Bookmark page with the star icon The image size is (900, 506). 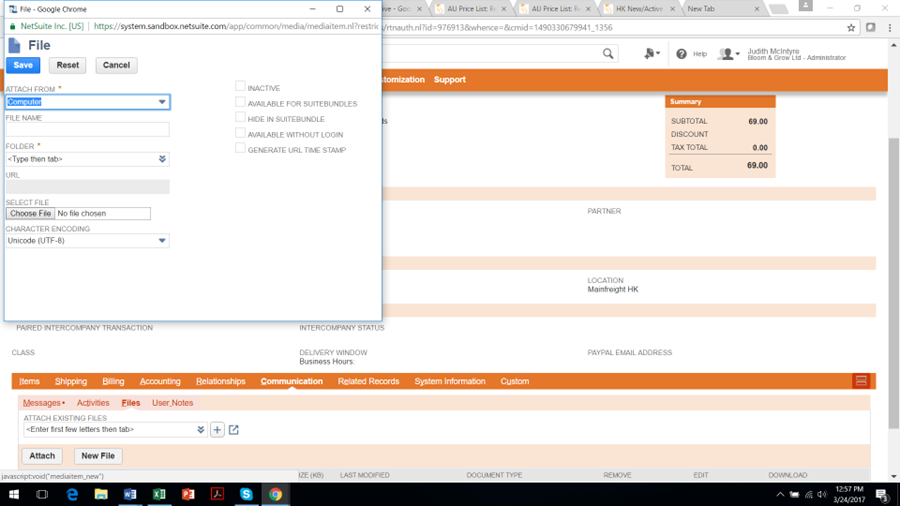click(851, 28)
